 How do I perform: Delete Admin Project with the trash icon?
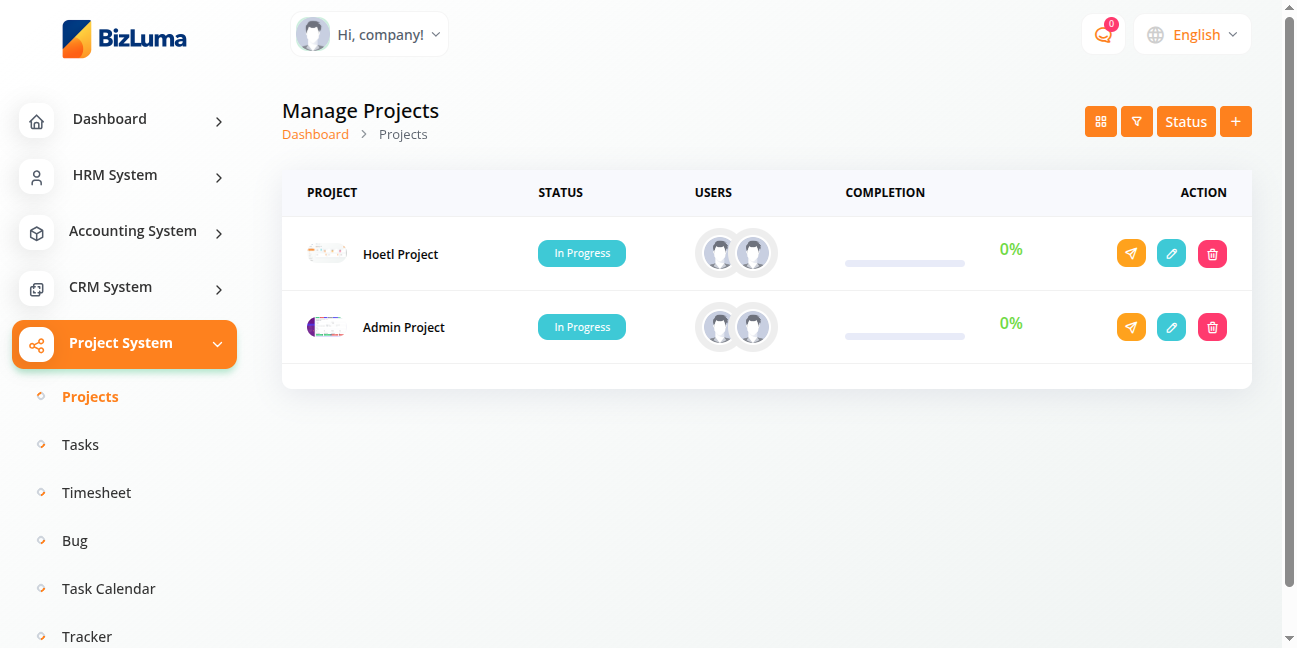pos(1212,327)
